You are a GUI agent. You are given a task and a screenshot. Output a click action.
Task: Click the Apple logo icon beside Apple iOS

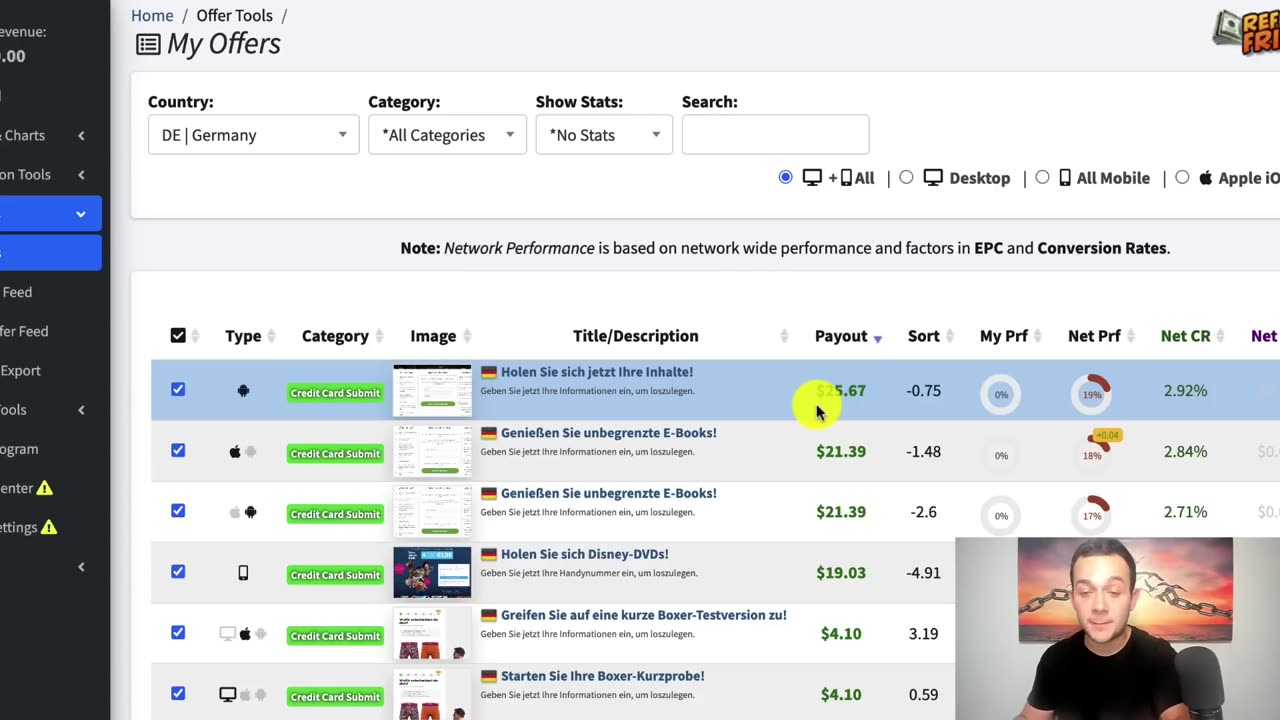click(x=1206, y=178)
